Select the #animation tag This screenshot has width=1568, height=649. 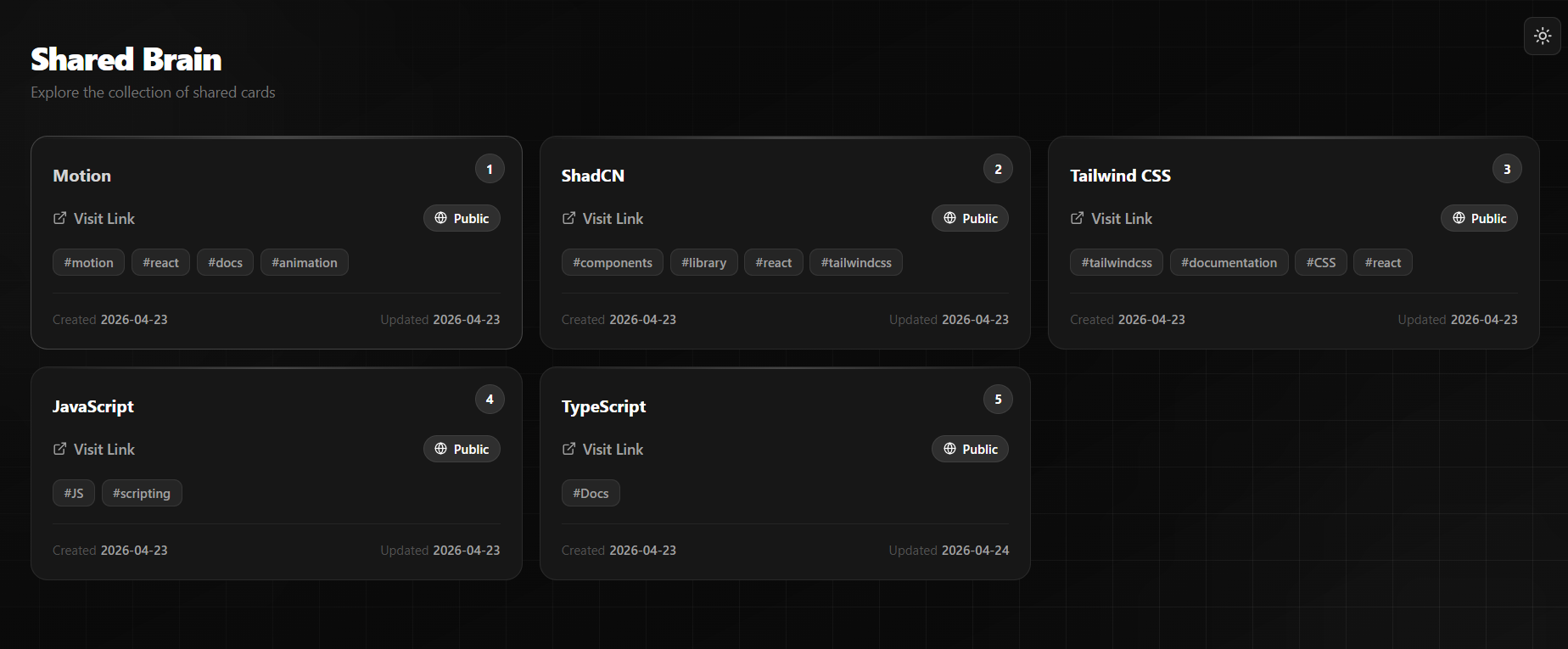point(305,262)
